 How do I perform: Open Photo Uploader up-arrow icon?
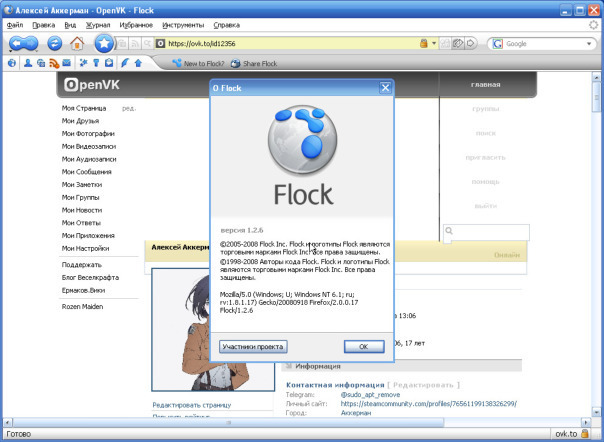tap(138, 63)
